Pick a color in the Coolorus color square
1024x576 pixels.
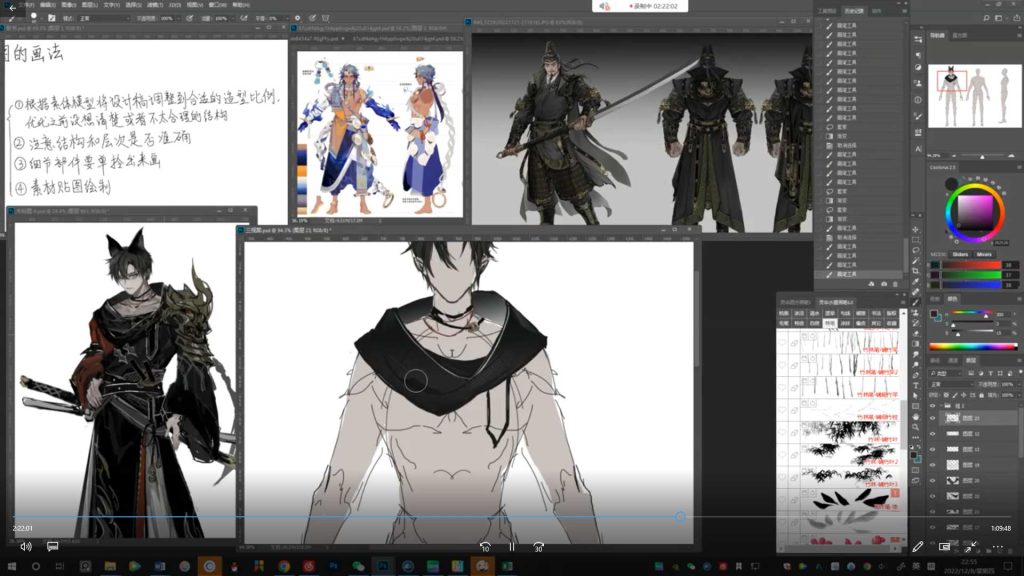(x=974, y=211)
